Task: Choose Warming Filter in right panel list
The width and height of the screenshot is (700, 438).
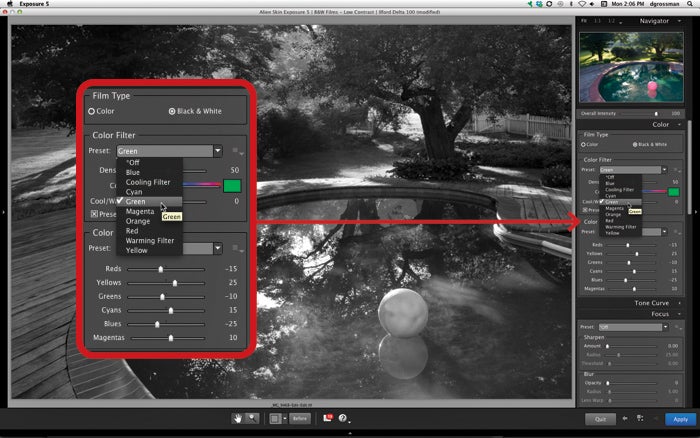Action: click(x=621, y=227)
